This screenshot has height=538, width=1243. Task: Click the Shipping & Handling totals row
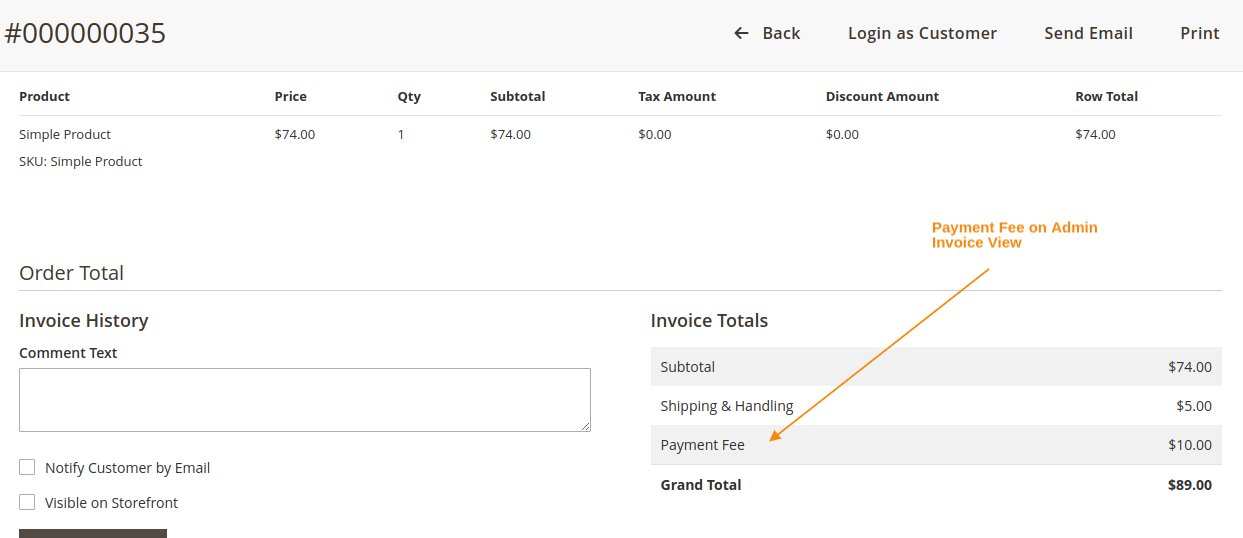click(x=935, y=406)
